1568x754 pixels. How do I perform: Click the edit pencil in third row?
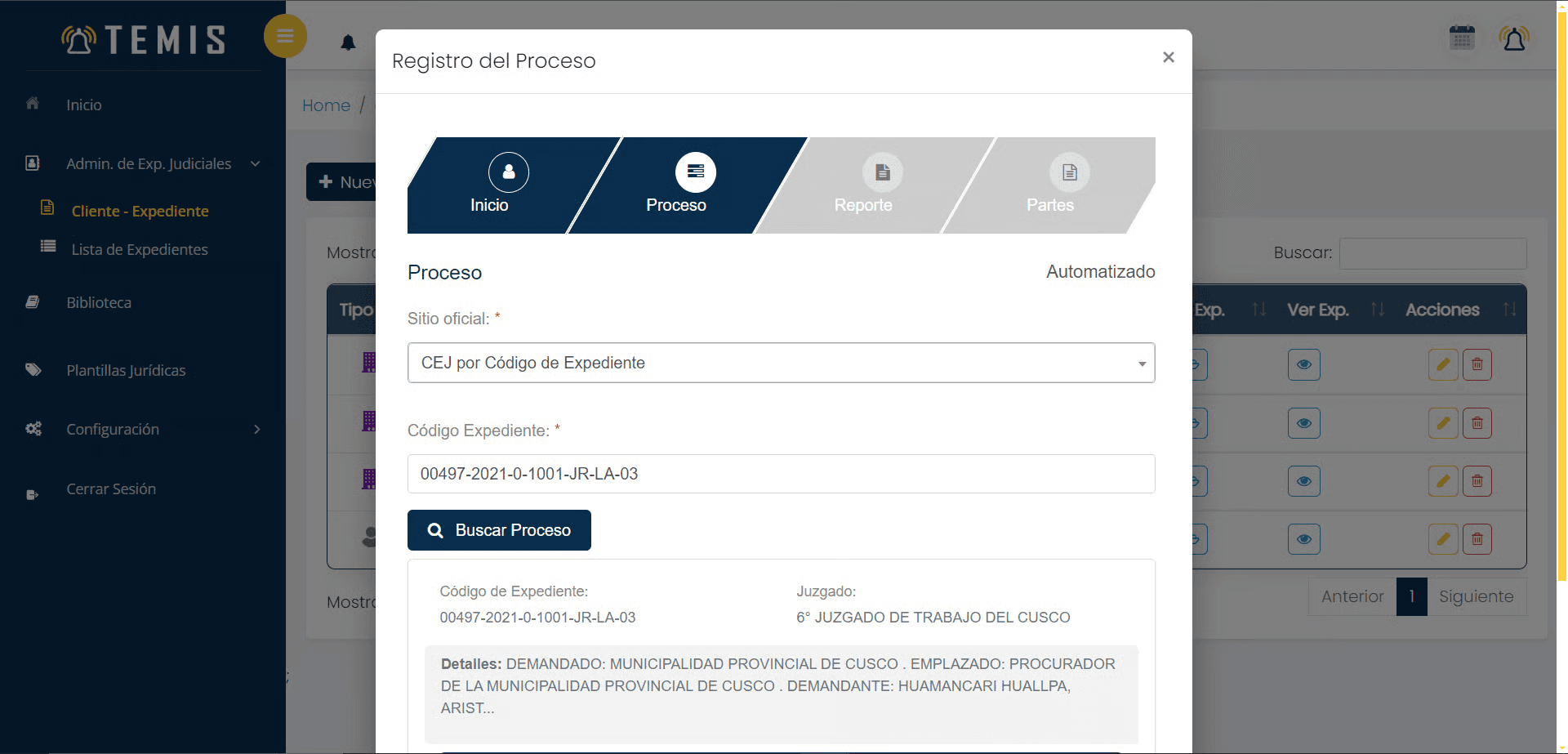[1443, 481]
